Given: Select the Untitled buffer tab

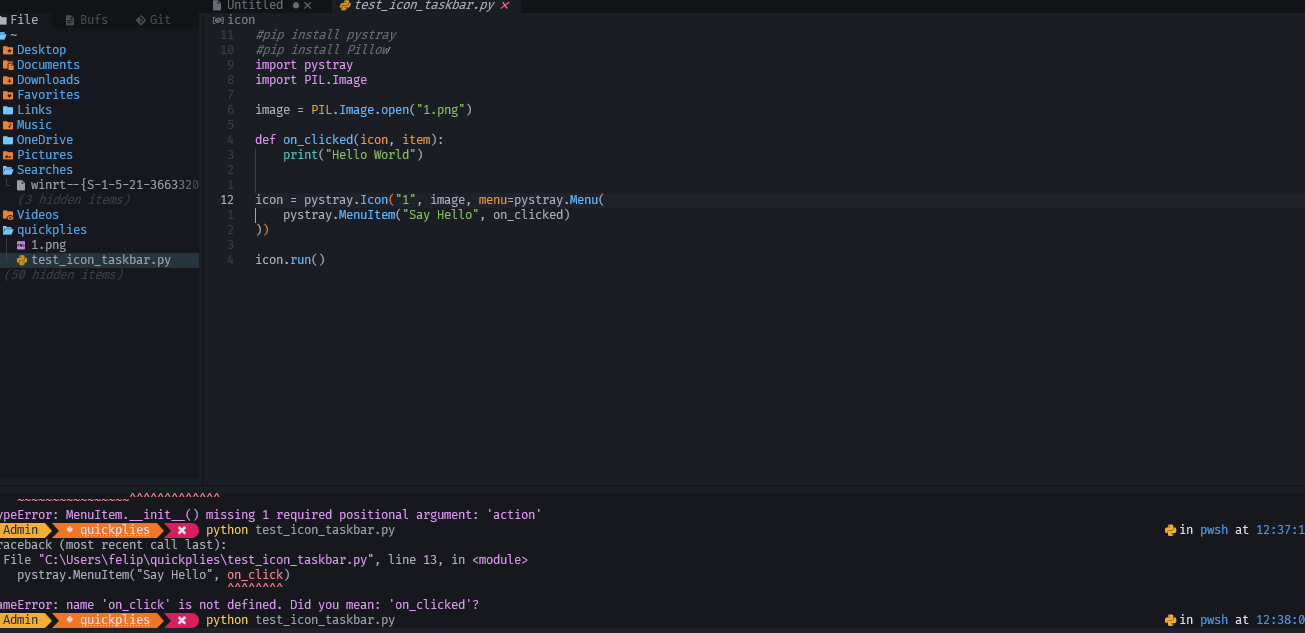Looking at the screenshot, I should pyautogui.click(x=254, y=6).
